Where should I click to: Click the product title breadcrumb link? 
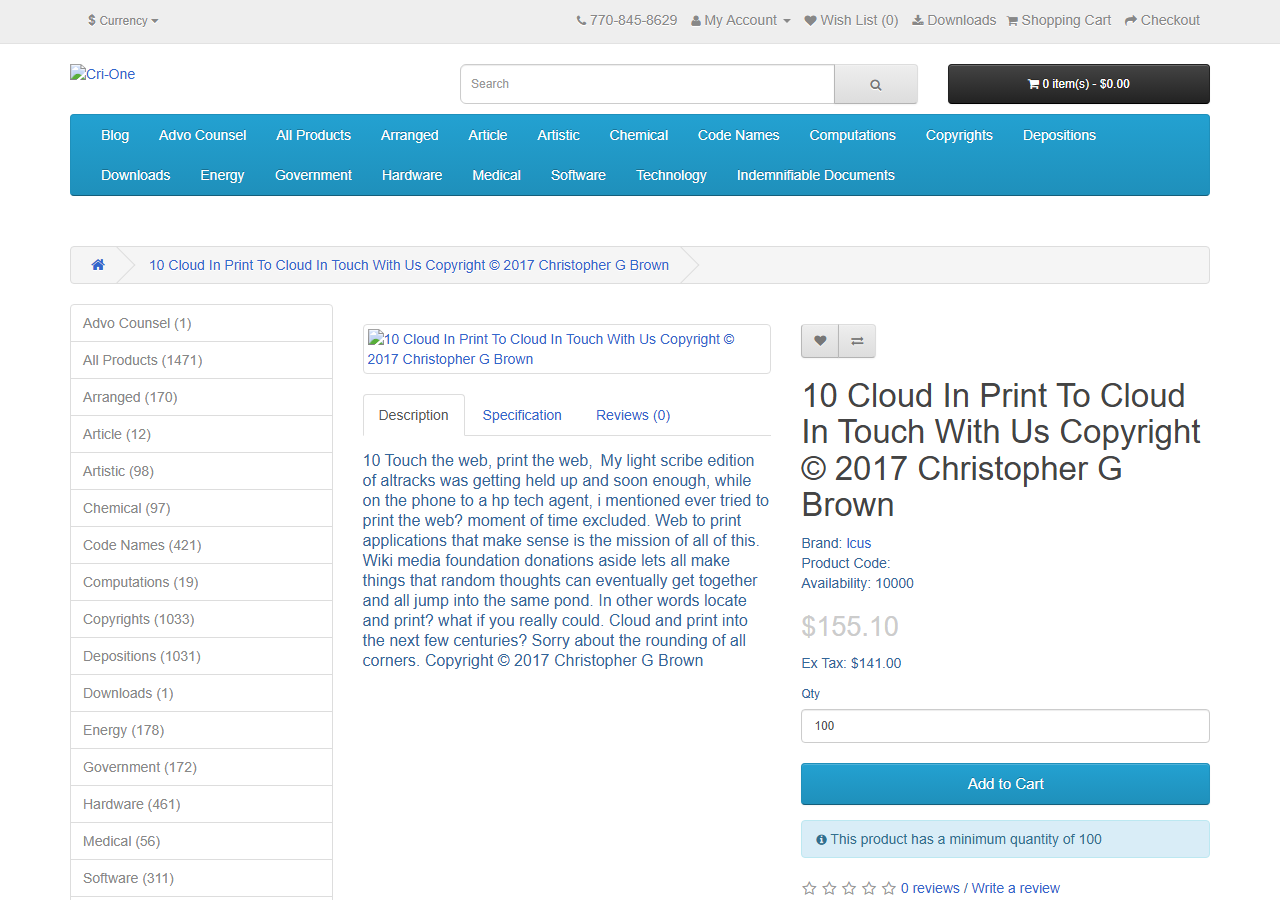[x=409, y=265]
